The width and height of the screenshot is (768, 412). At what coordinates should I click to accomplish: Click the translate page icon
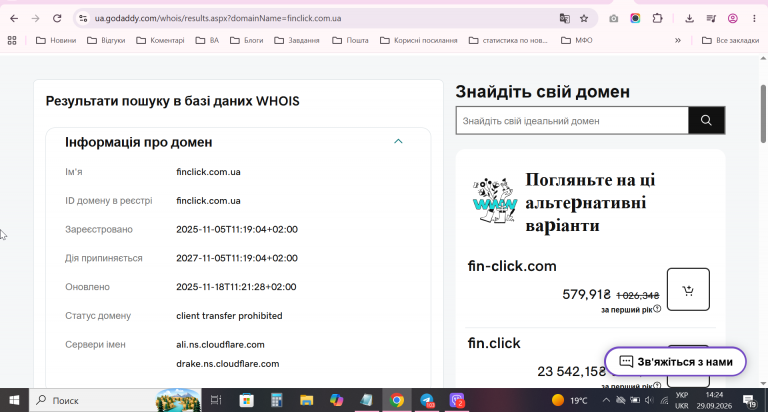click(564, 19)
